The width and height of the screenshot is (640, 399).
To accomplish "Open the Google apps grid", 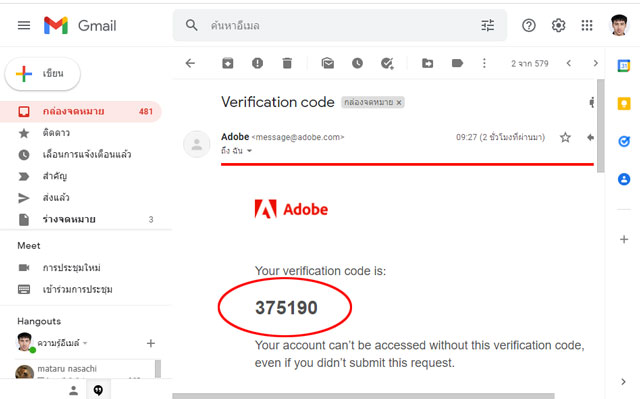I will pos(587,25).
